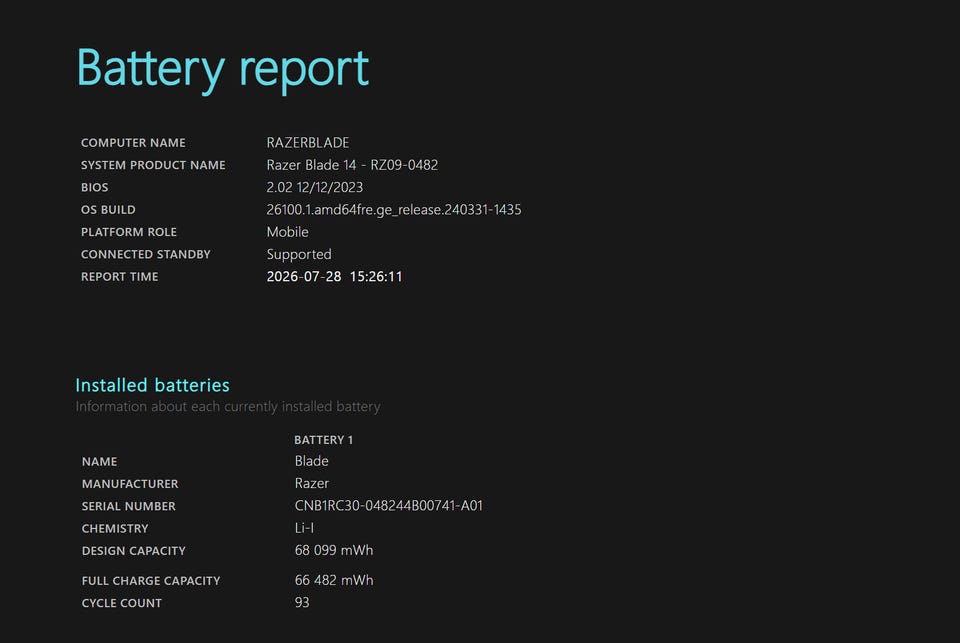Click the installed battery information subtitle
Viewport: 960px width, 643px height.
click(x=228, y=407)
